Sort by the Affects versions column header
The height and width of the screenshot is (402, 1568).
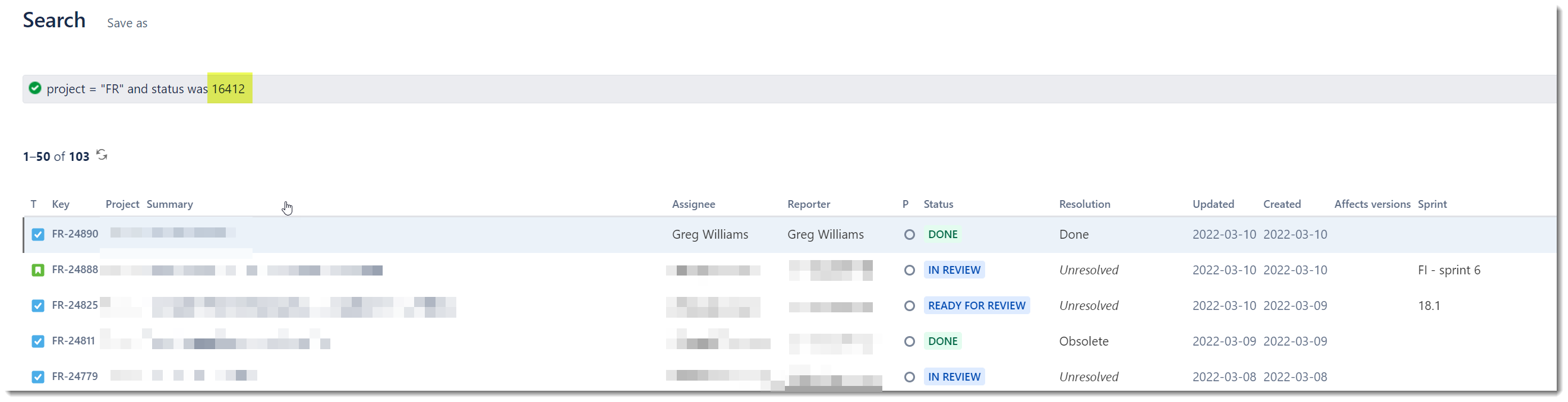[1373, 204]
